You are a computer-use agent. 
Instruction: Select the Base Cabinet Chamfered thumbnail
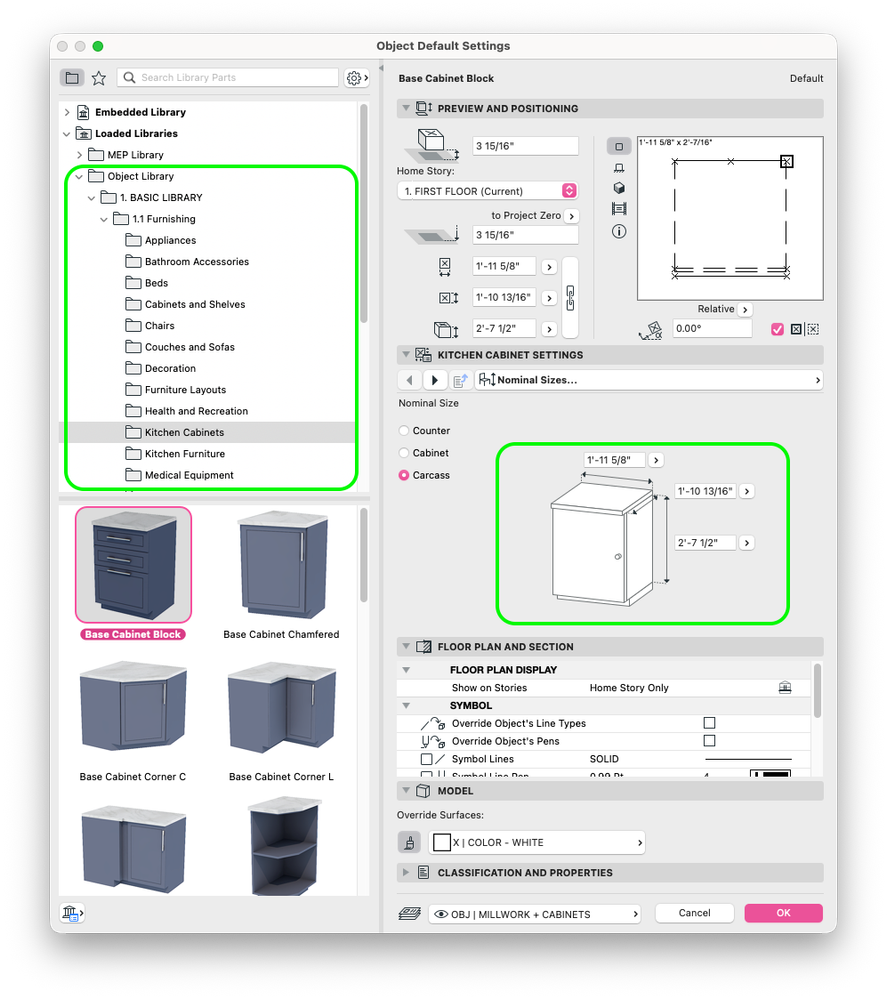point(282,565)
